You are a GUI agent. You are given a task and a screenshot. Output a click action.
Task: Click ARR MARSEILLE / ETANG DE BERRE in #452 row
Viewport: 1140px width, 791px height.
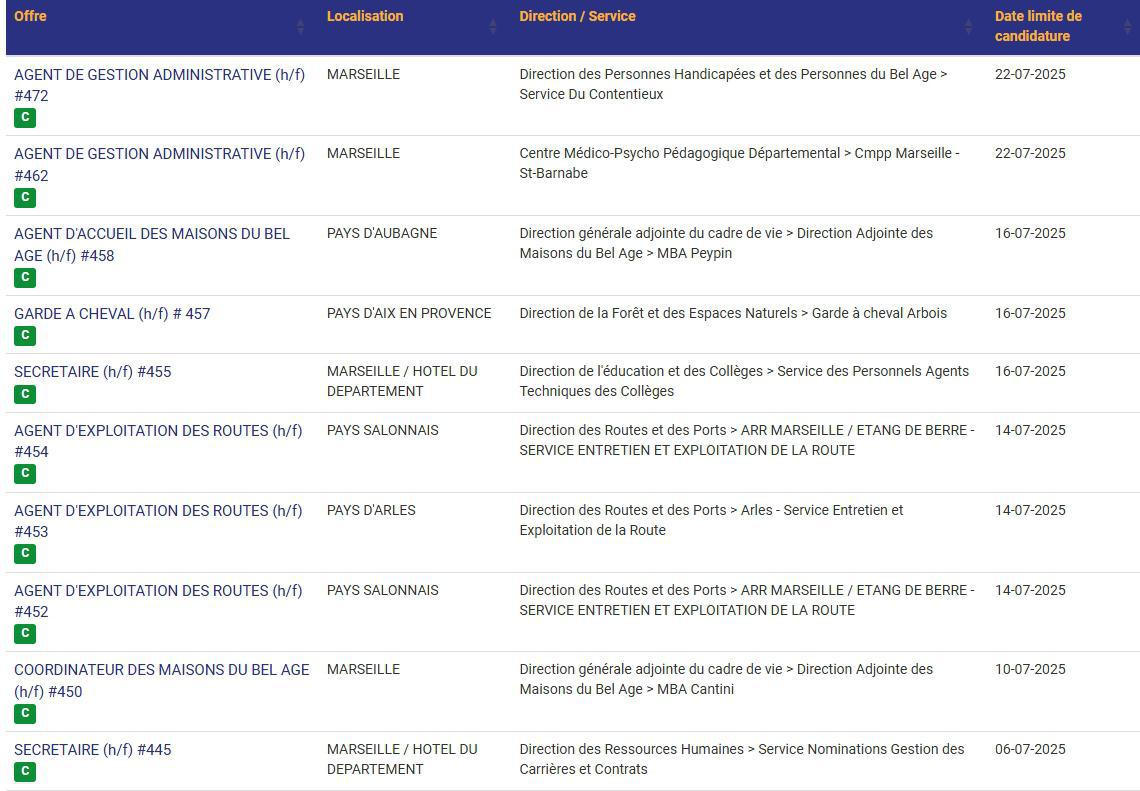click(854, 590)
